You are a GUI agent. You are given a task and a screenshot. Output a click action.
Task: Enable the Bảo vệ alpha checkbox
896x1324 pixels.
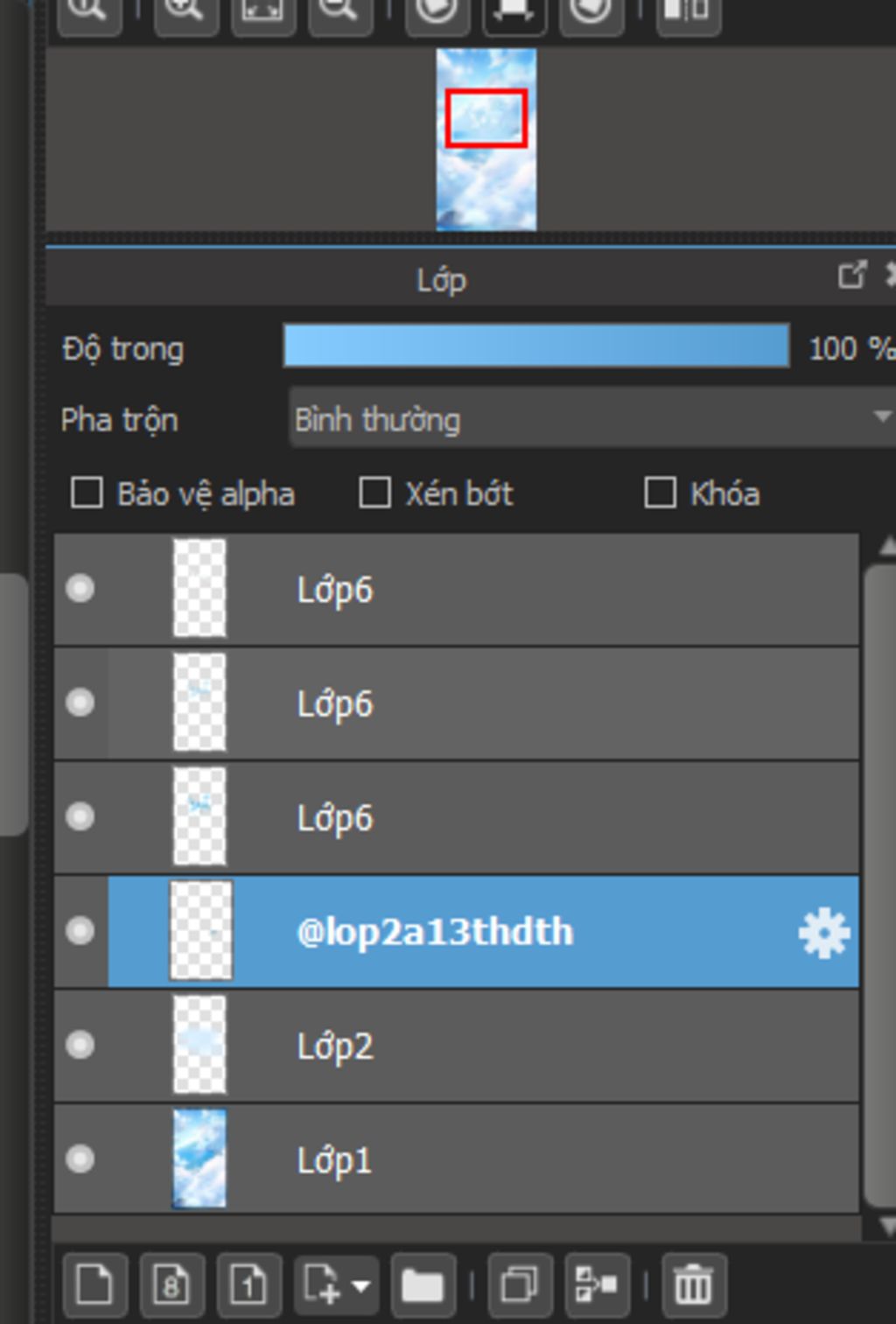click(87, 493)
